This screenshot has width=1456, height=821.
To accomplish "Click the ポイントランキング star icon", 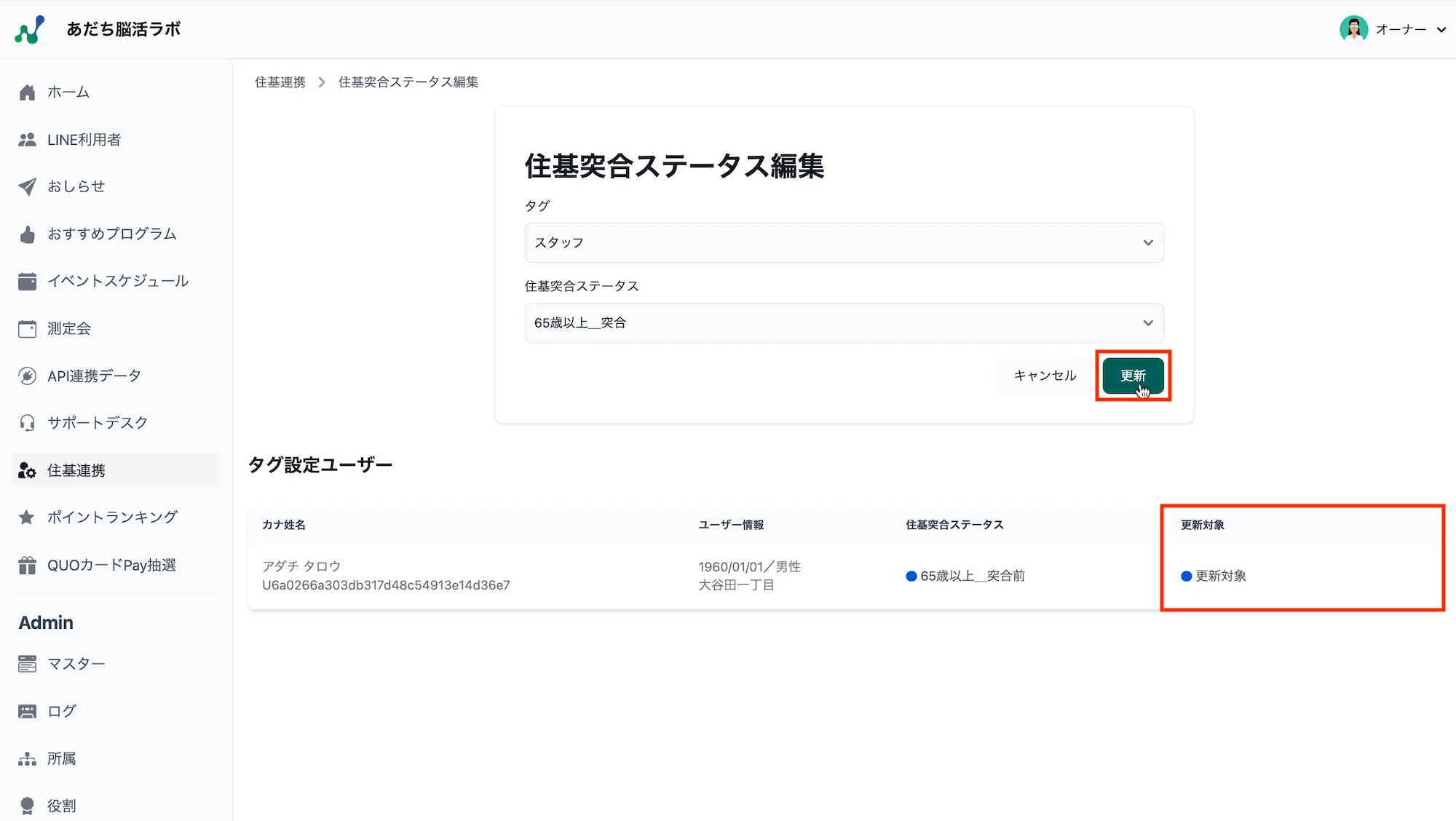I will coord(27,517).
